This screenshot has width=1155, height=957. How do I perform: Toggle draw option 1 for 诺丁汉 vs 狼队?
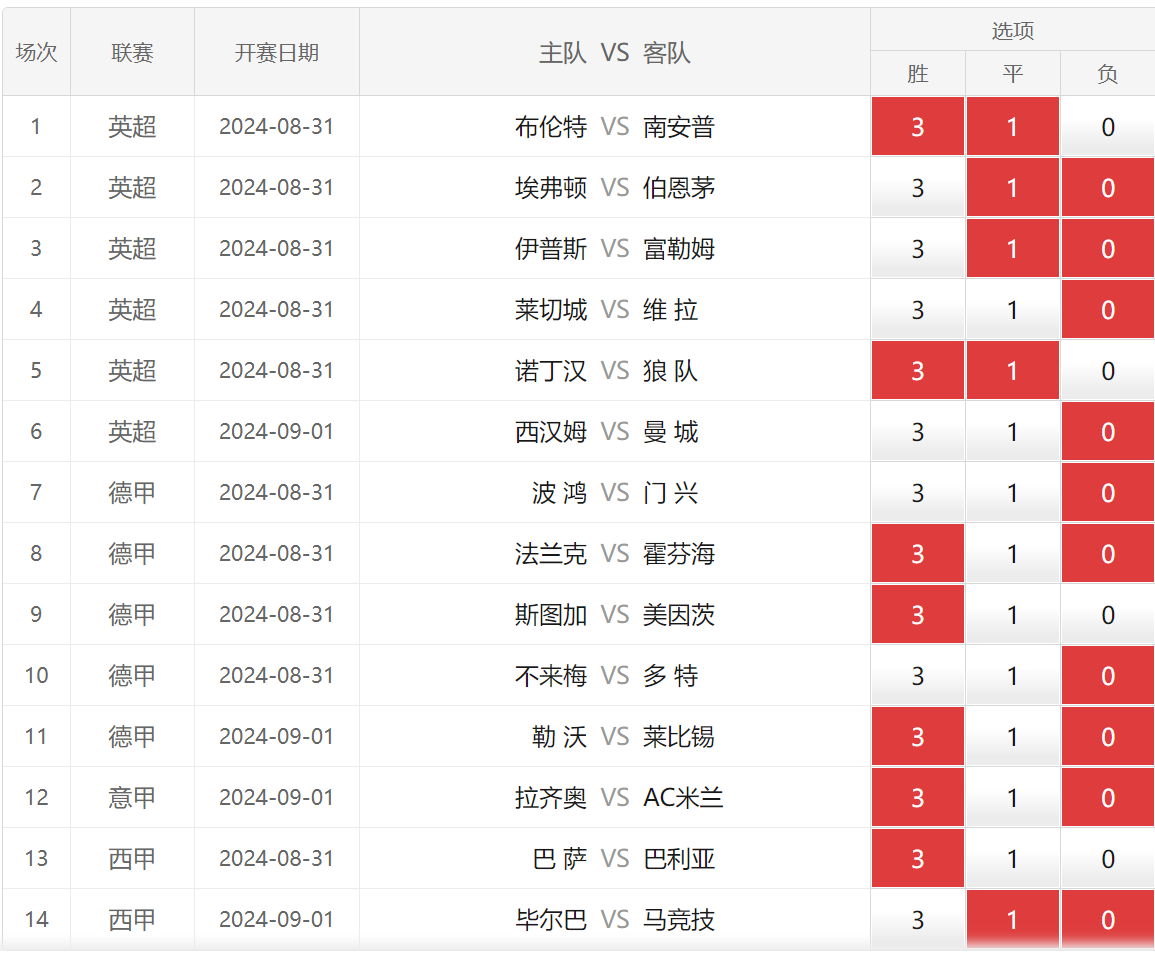pyautogui.click(x=1012, y=370)
